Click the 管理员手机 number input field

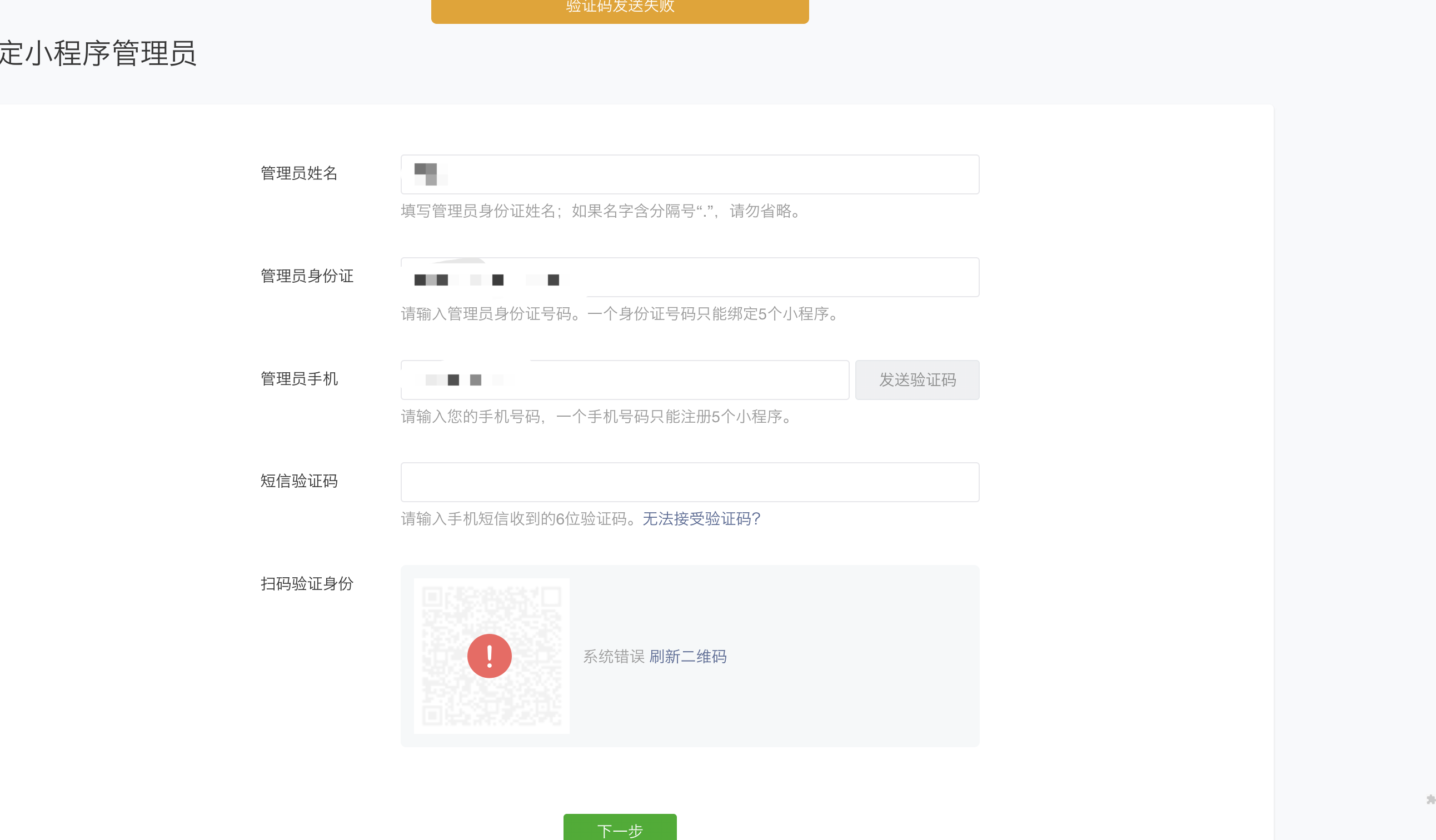(625, 380)
